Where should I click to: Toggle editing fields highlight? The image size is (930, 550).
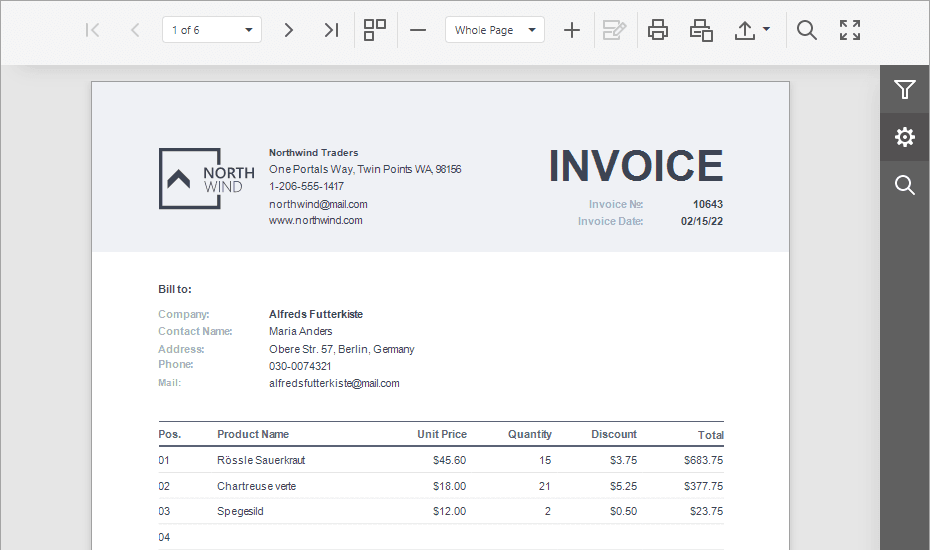point(614,30)
